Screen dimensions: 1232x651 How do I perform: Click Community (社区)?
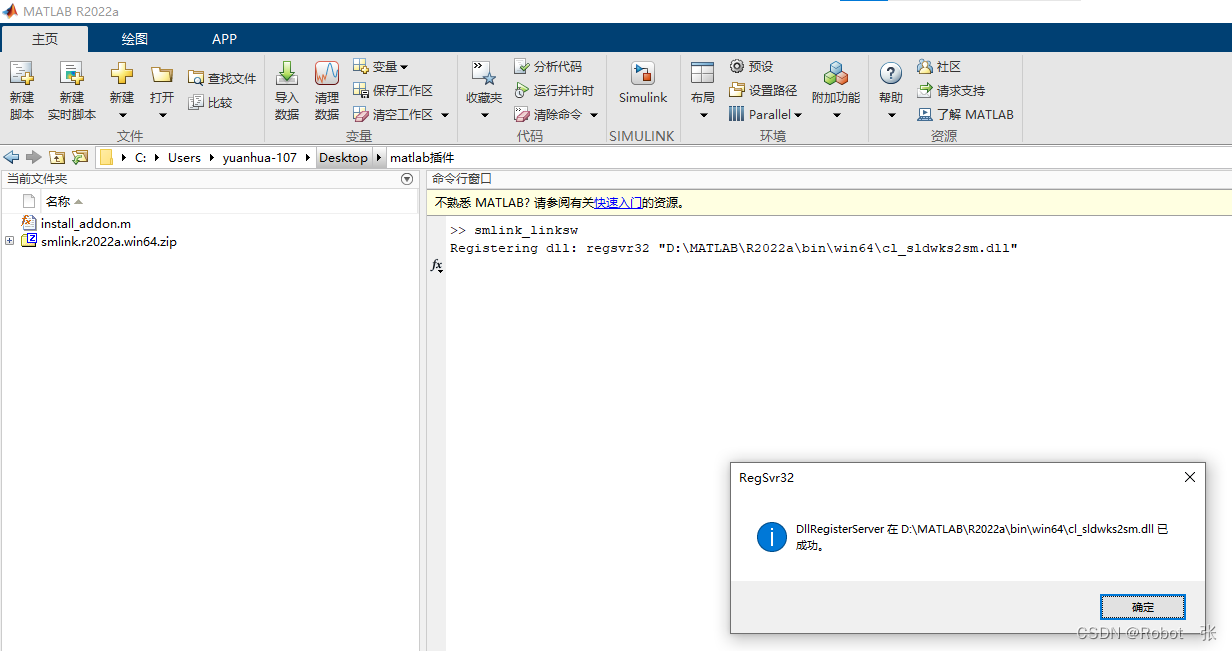[939, 66]
